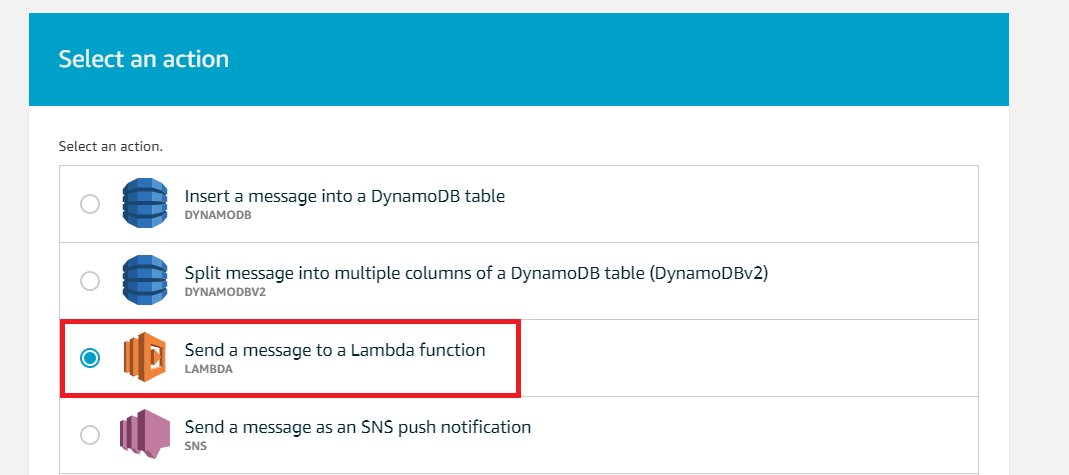This screenshot has width=1069, height=475.
Task: Click the DynamoDB database icon in first row
Action: click(x=145, y=203)
